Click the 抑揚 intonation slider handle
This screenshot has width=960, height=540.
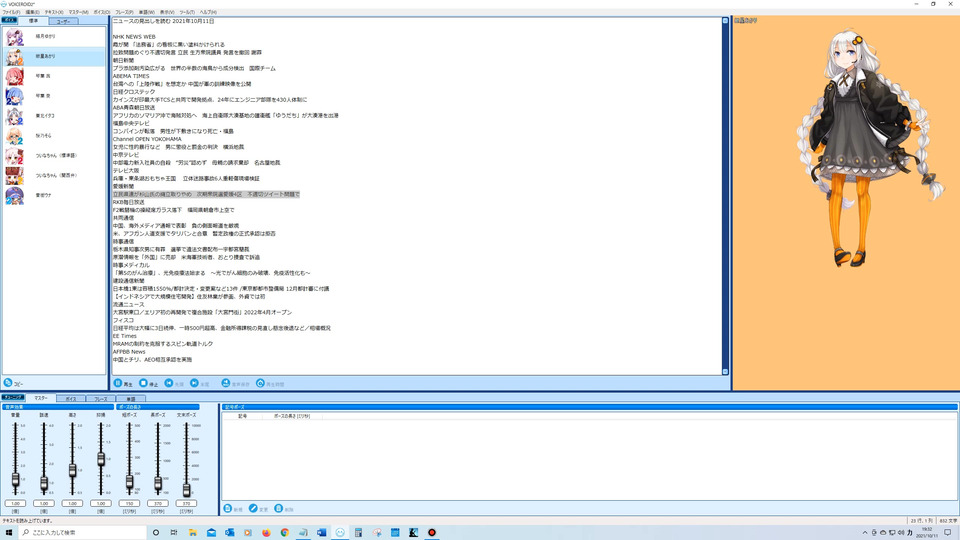pos(101,459)
